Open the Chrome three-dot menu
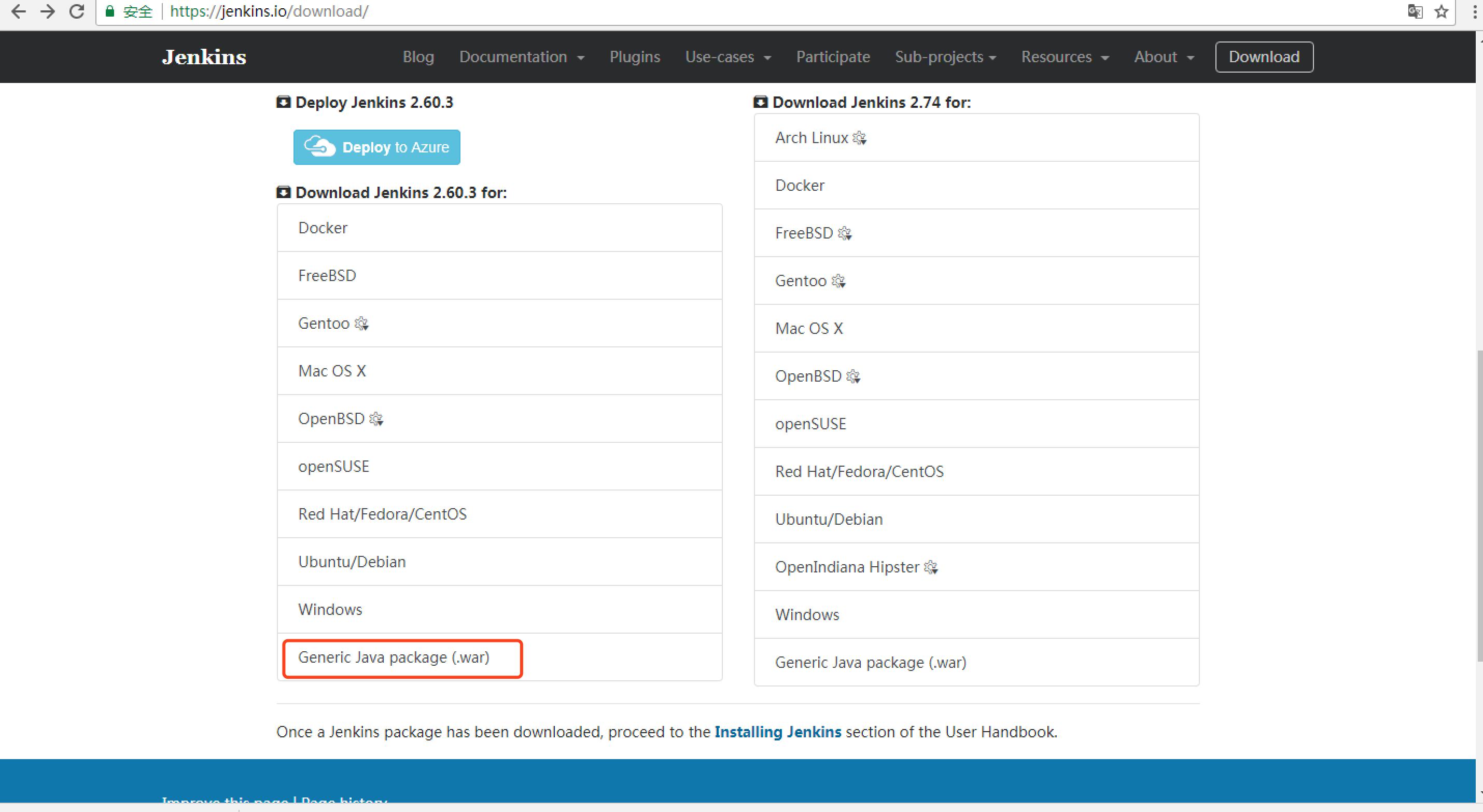 tap(1474, 11)
